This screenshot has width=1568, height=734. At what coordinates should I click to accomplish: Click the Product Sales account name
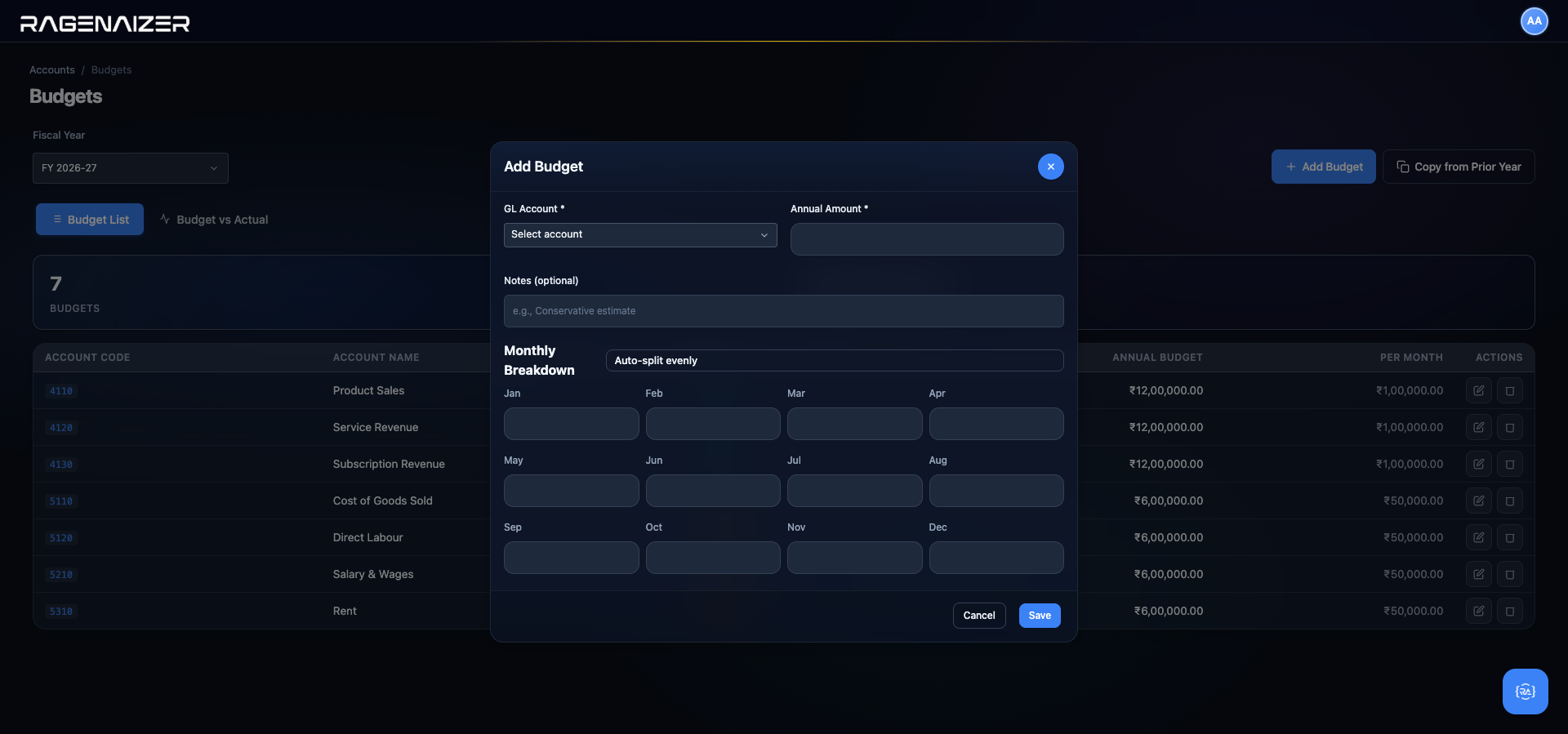point(368,391)
